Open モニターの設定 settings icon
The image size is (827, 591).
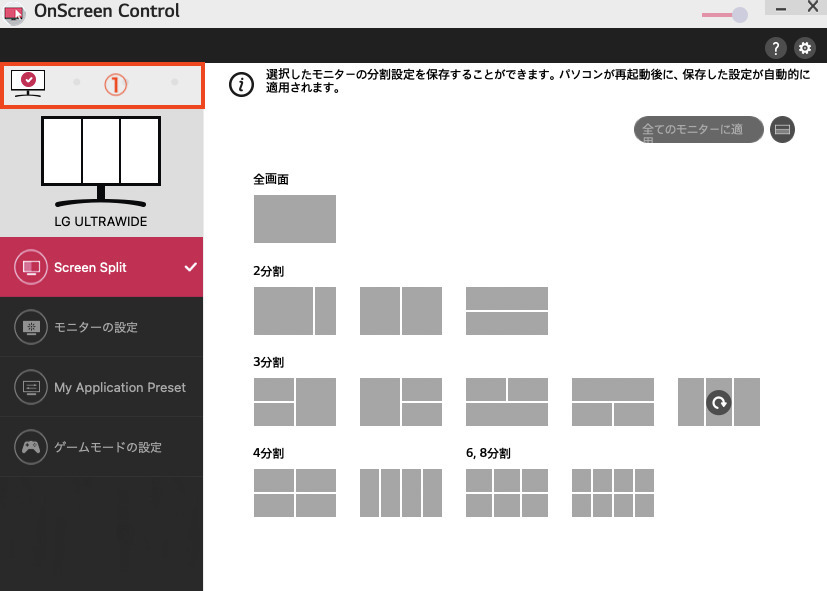point(30,327)
